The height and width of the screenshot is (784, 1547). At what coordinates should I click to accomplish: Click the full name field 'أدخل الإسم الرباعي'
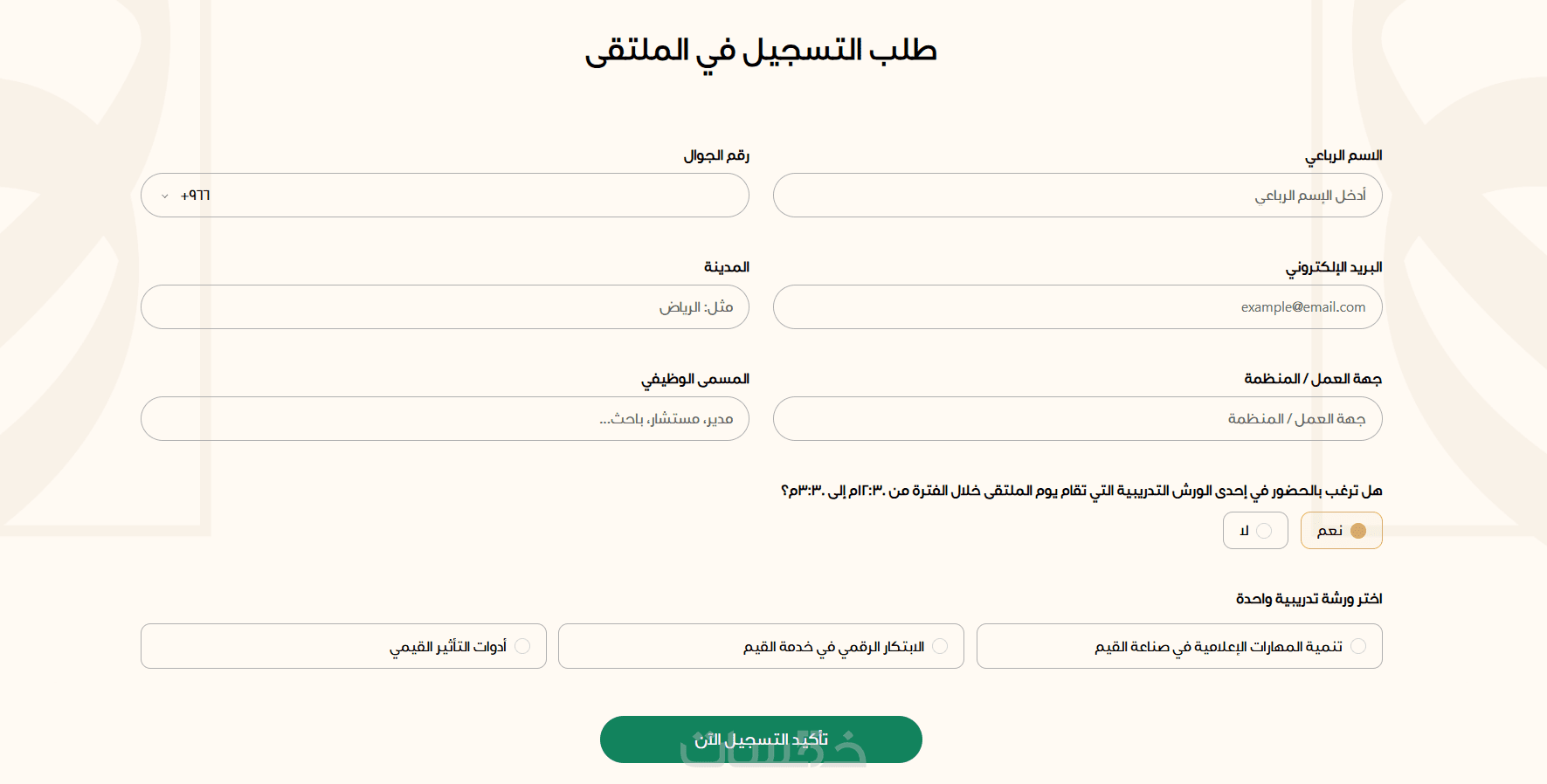pyautogui.click(x=1077, y=196)
